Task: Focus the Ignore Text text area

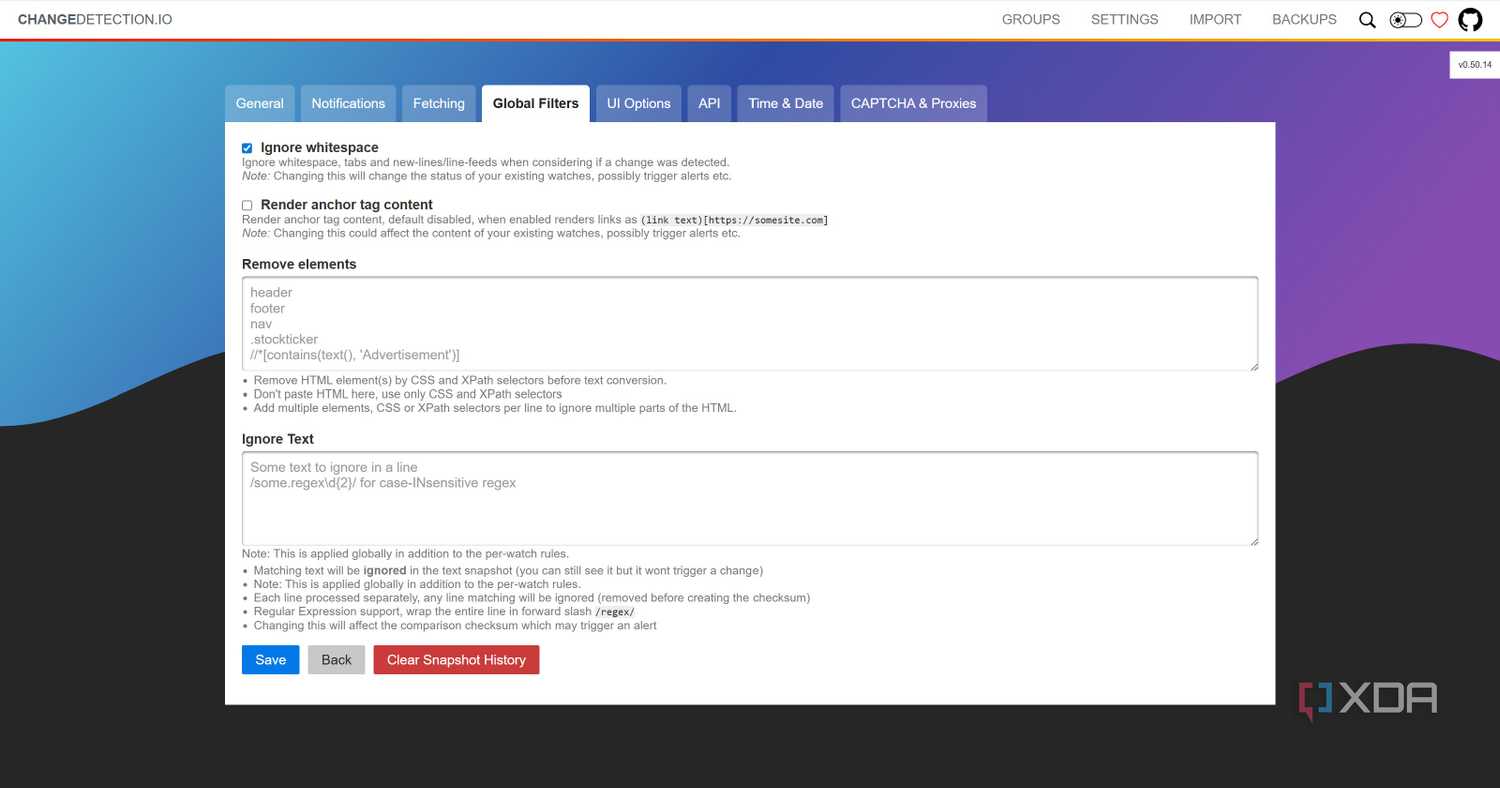Action: click(750, 499)
